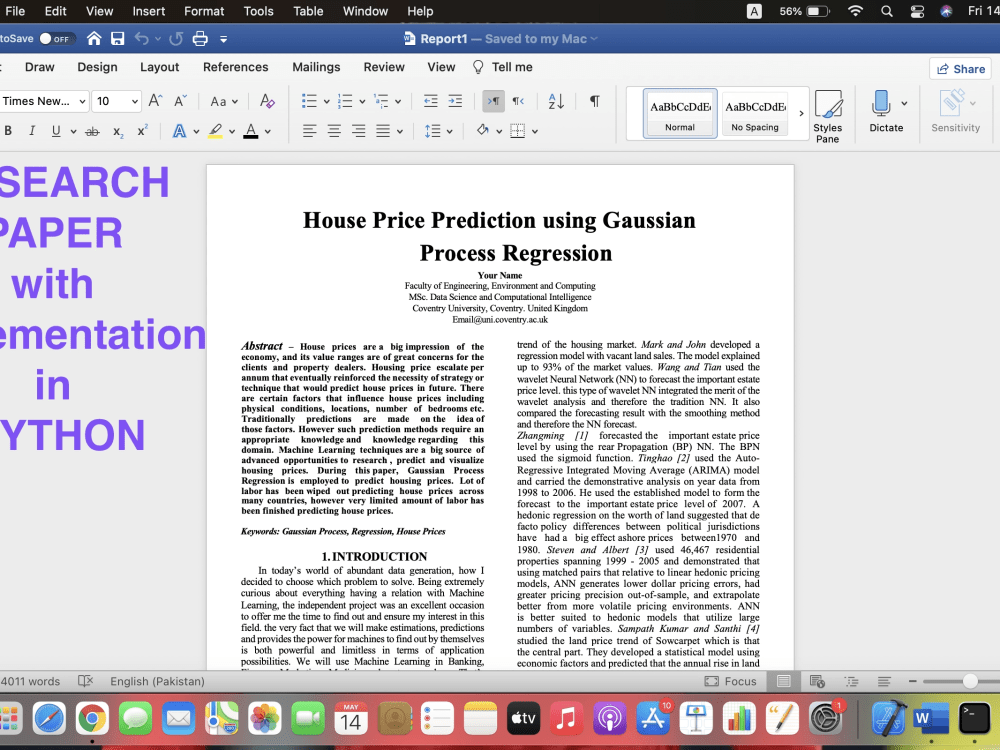Image resolution: width=1000 pixels, height=750 pixels.
Task: Sort text A to Z
Action: [x=556, y=101]
